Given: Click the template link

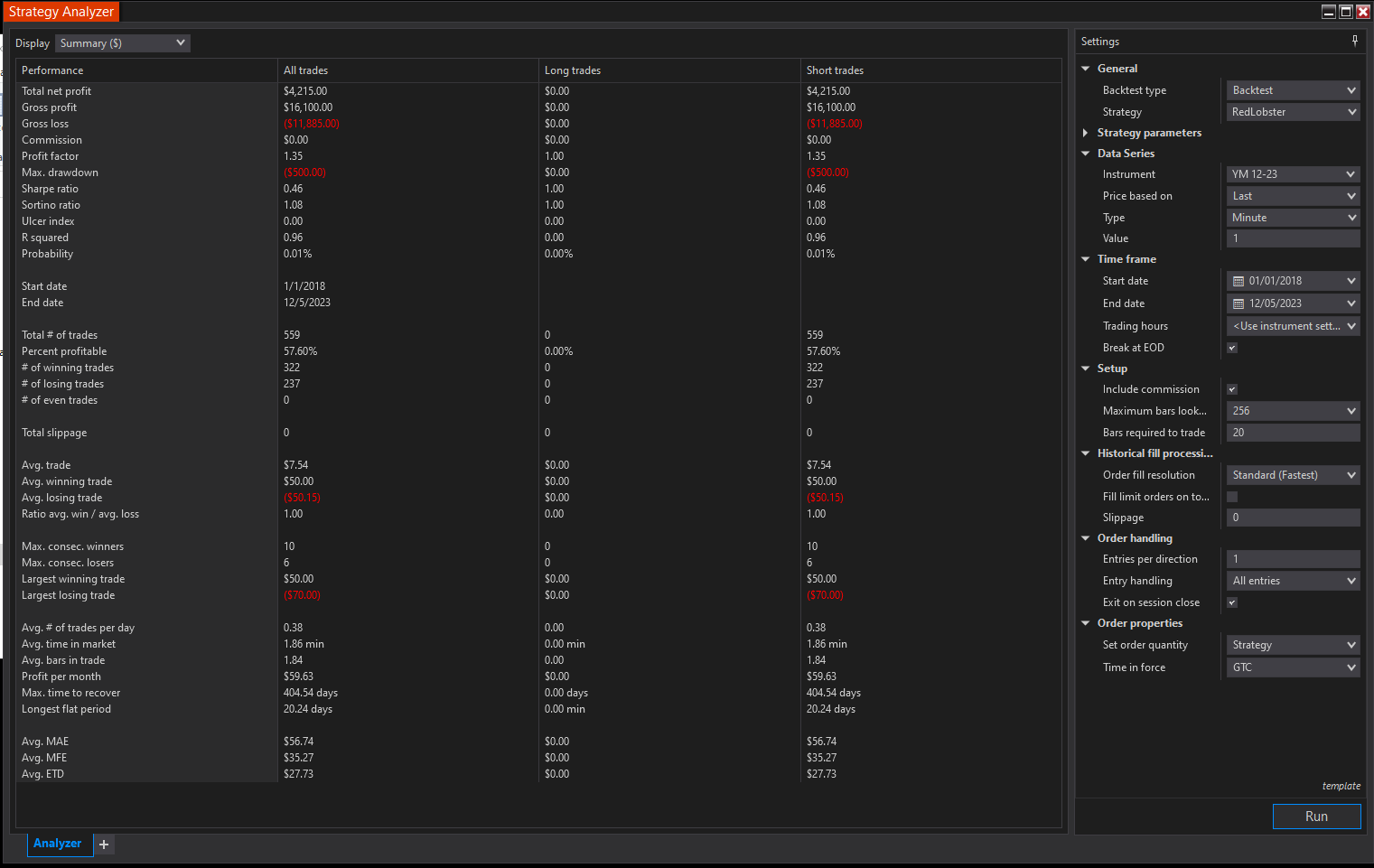Looking at the screenshot, I should click(x=1341, y=786).
